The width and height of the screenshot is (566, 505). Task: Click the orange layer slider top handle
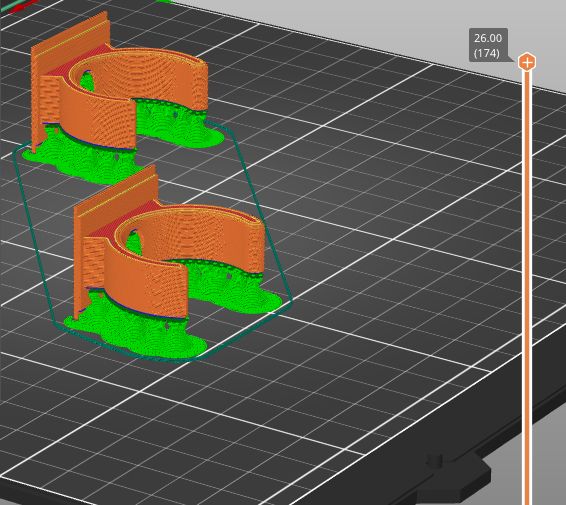(x=527, y=62)
